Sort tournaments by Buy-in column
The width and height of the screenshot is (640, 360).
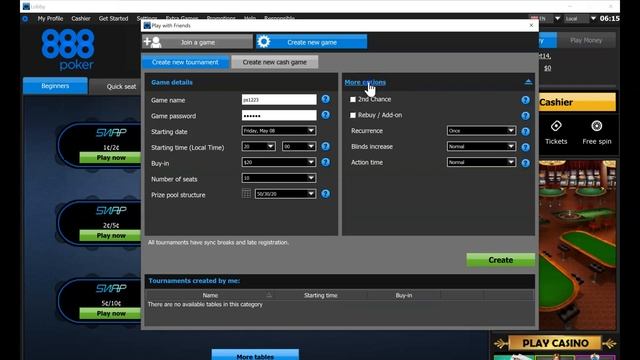click(404, 295)
